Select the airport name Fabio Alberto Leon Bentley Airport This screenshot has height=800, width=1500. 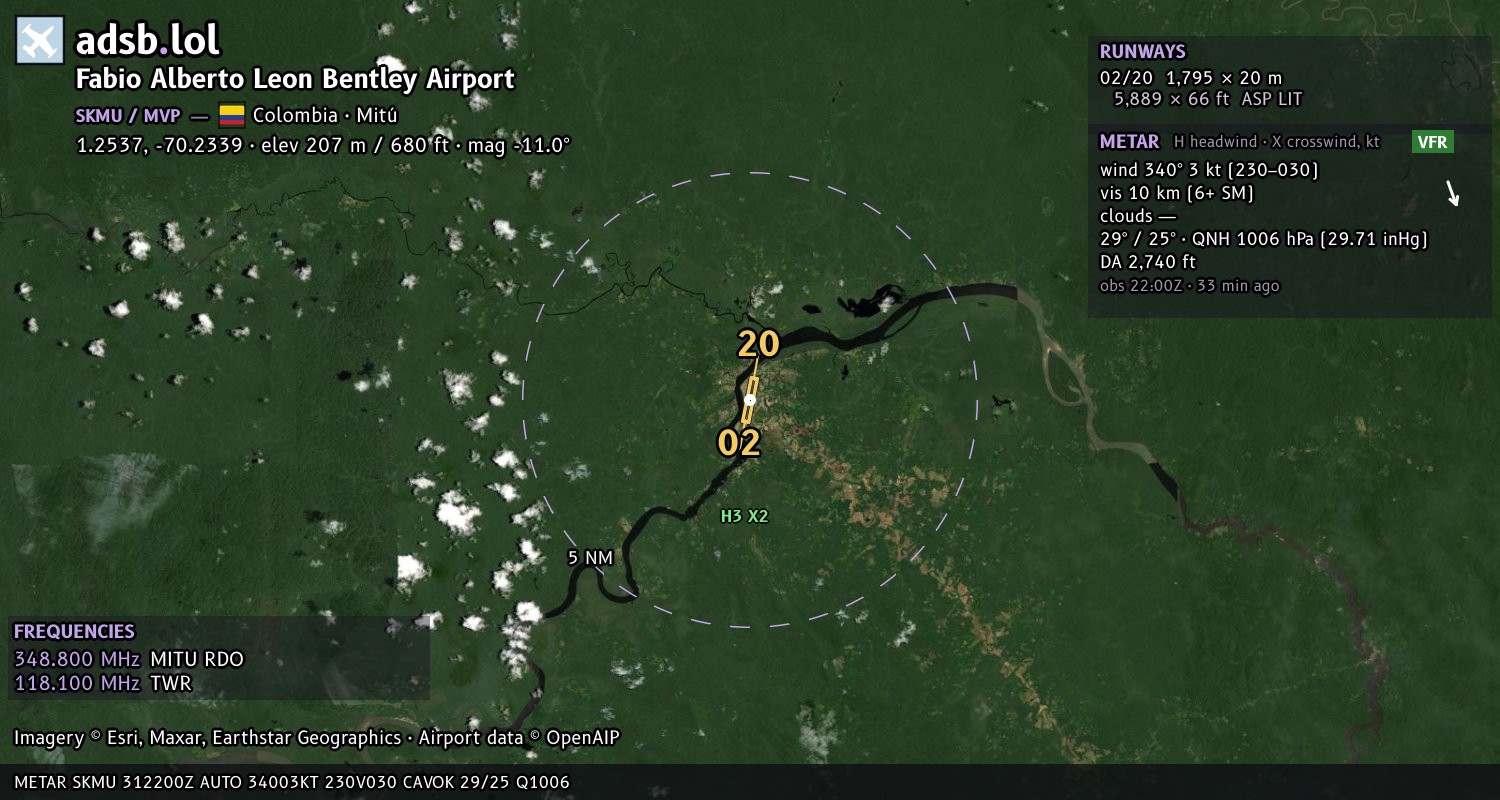pos(295,79)
